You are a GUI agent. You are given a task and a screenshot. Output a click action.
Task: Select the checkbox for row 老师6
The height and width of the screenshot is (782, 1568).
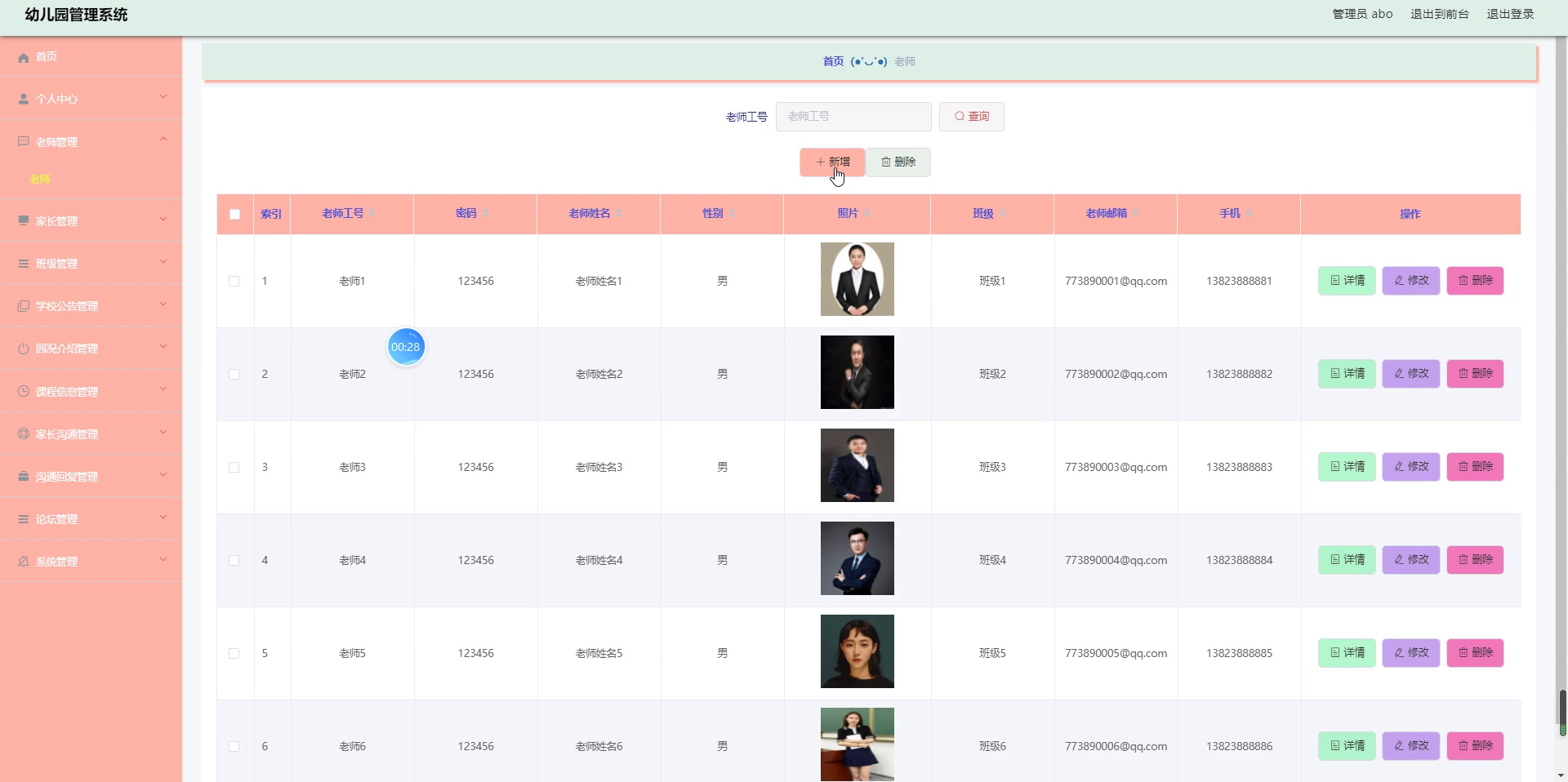click(234, 746)
